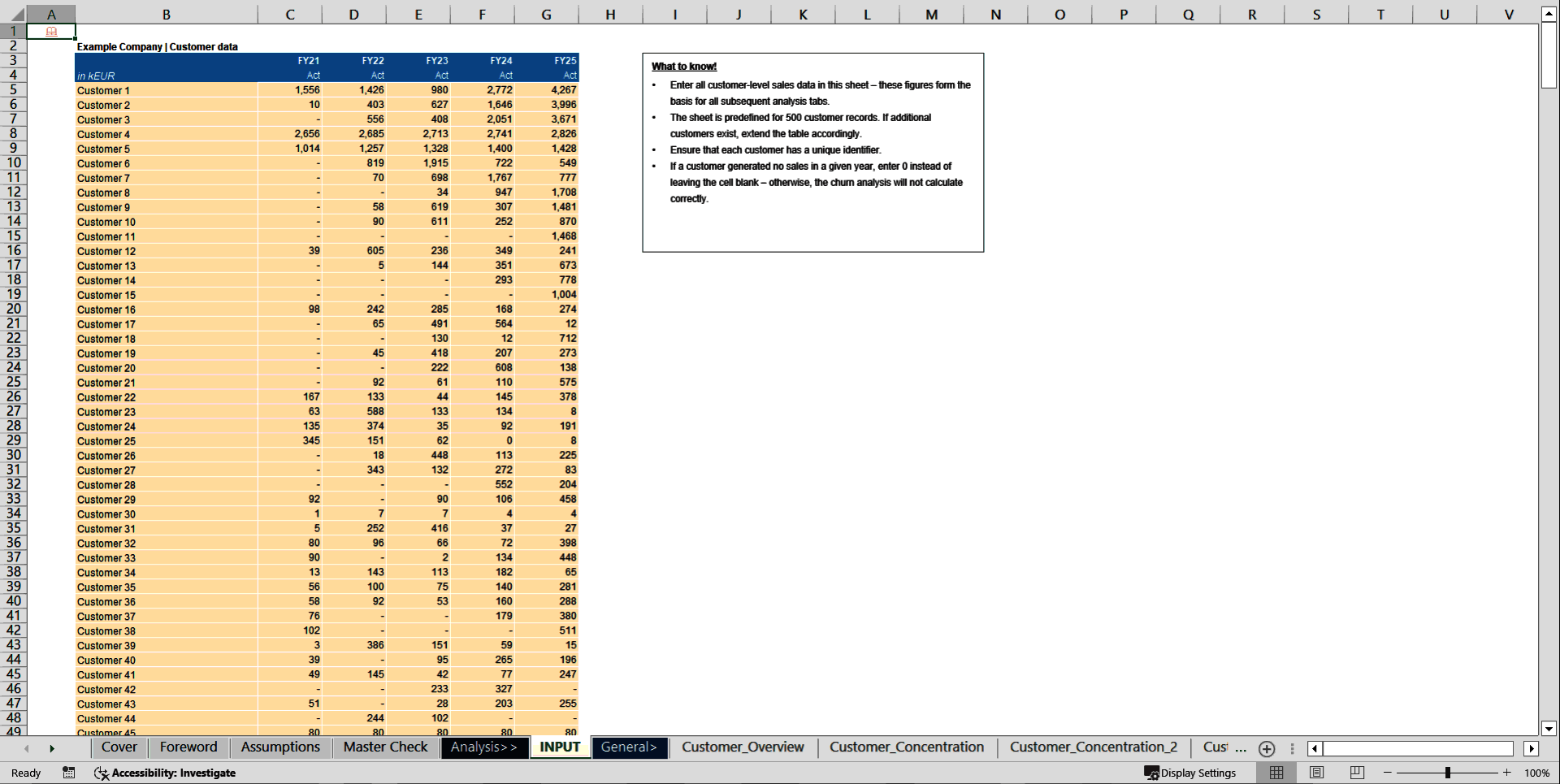Start macro recording from the status bar icon
This screenshot has width=1560, height=784.
point(69,773)
